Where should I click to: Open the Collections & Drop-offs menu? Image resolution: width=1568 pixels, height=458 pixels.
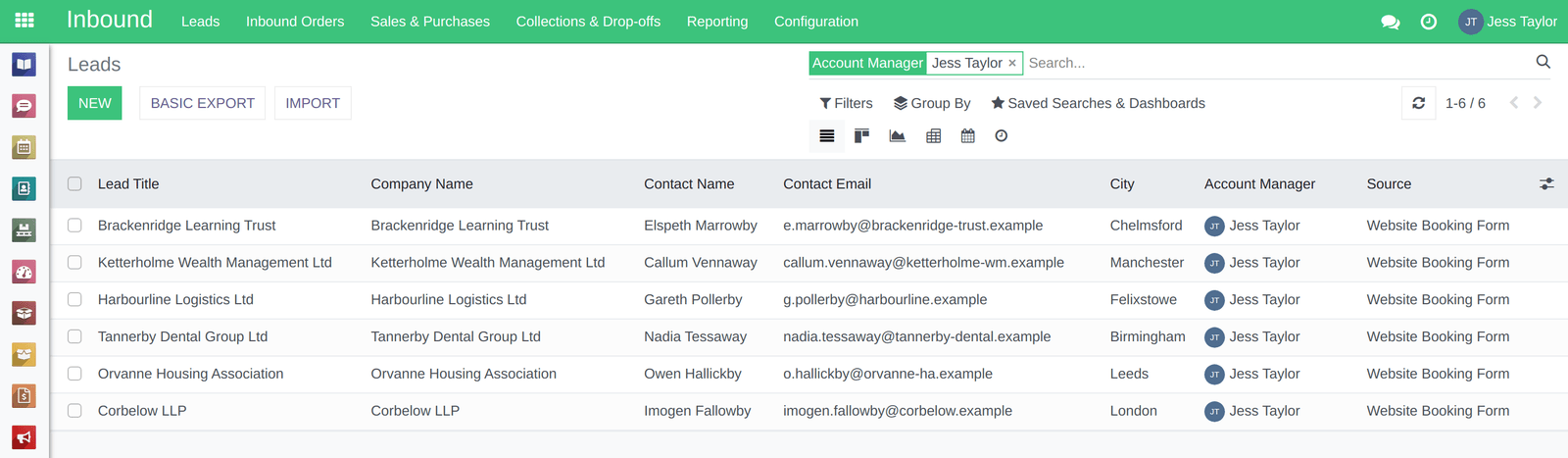pos(588,22)
